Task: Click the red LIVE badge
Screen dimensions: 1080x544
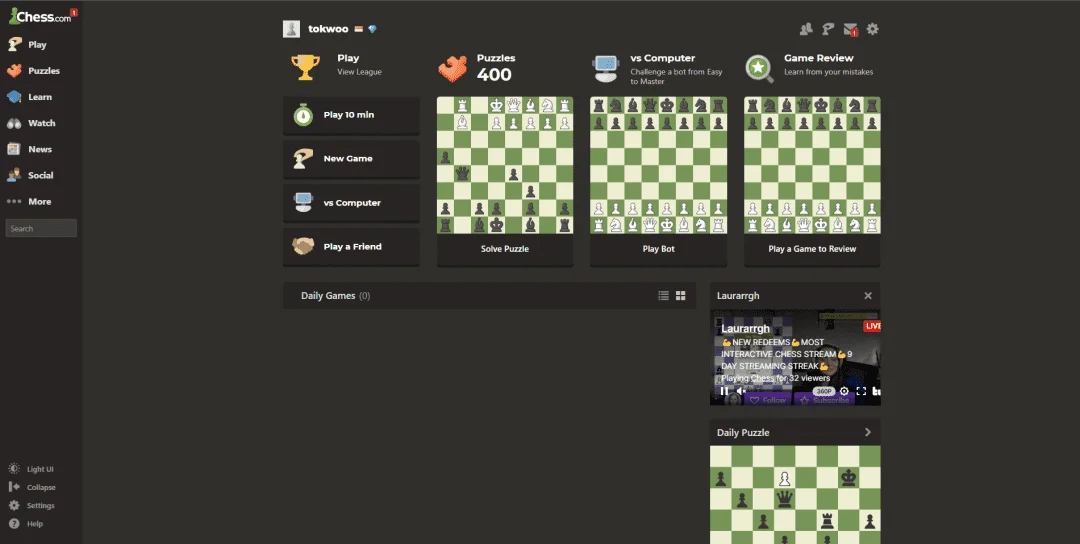Action: (872, 326)
